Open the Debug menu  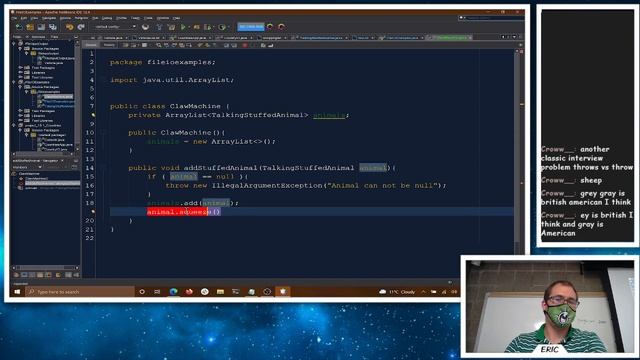coord(107,18)
